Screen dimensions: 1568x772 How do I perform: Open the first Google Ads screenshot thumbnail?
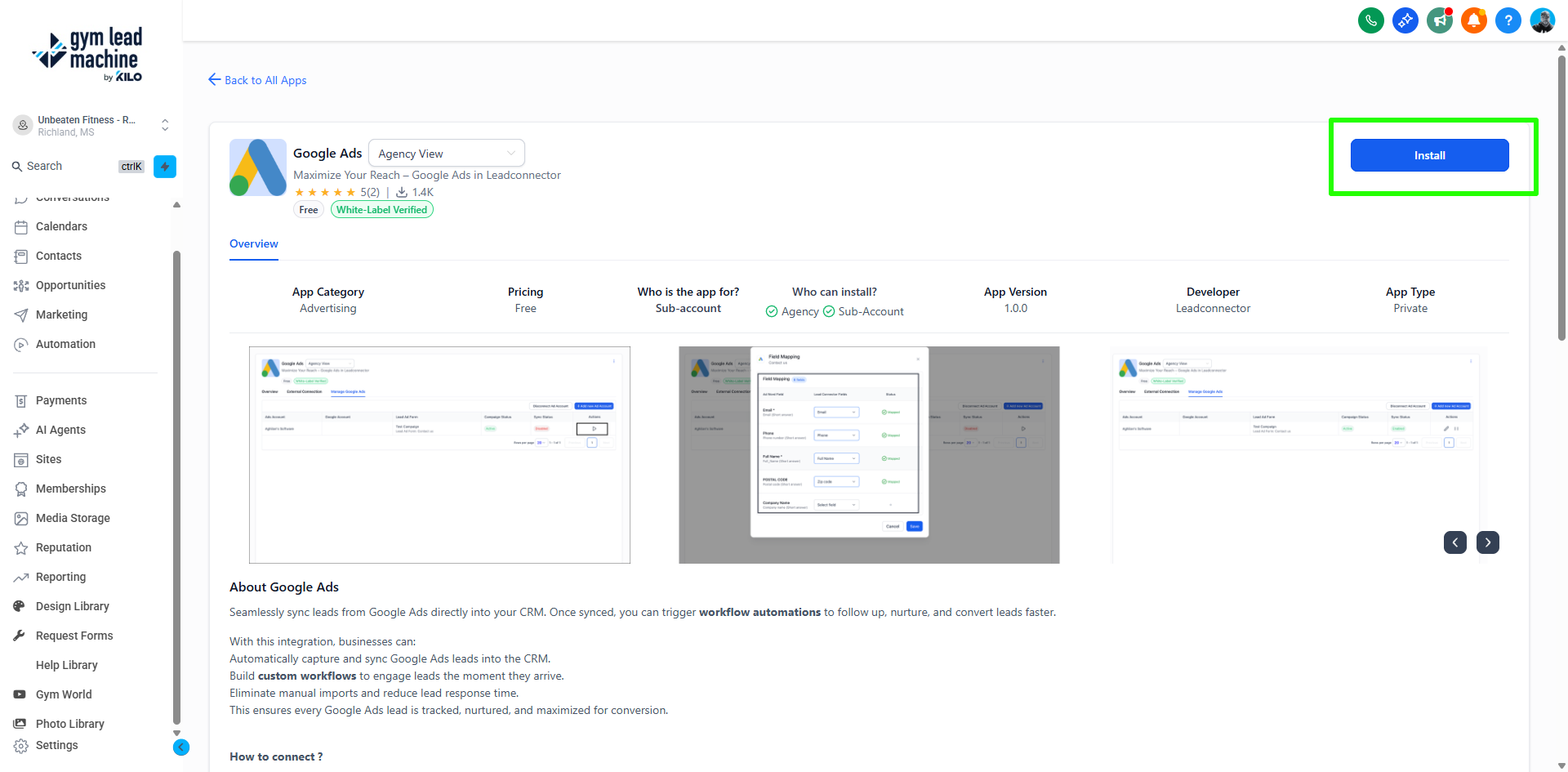point(439,455)
